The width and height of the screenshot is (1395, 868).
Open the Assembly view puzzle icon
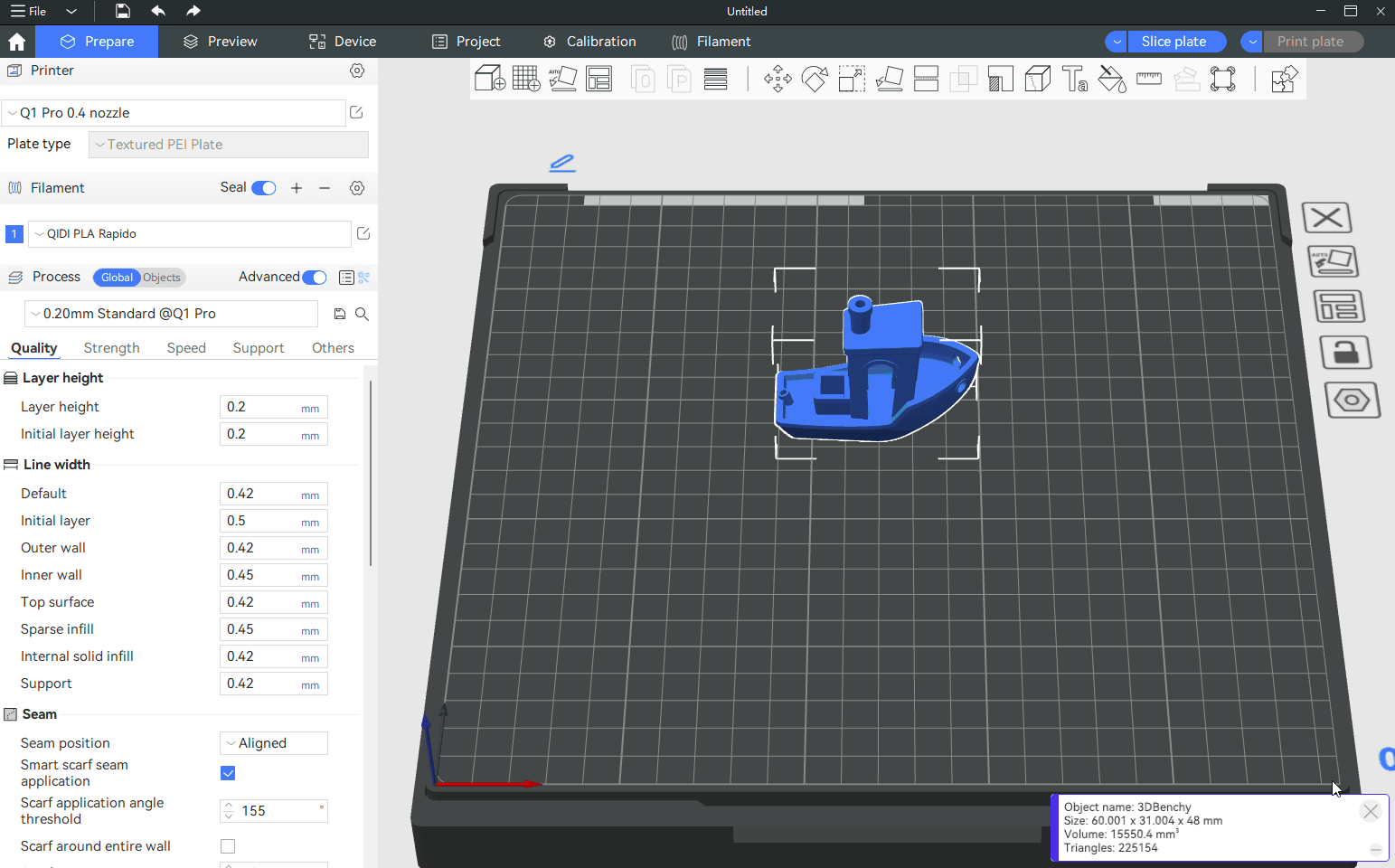(1284, 80)
